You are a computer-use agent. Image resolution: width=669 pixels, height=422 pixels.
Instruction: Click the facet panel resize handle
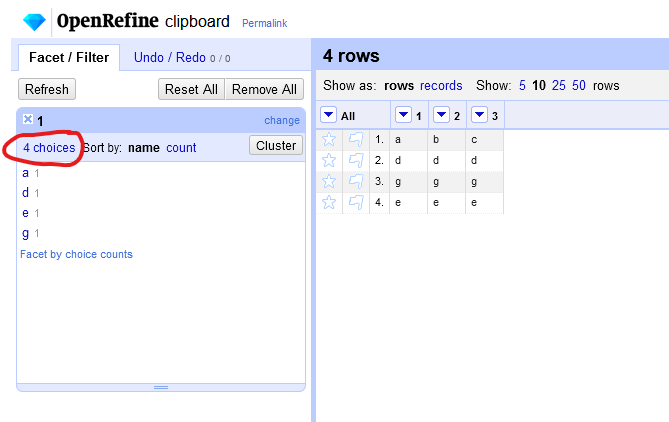point(161,387)
